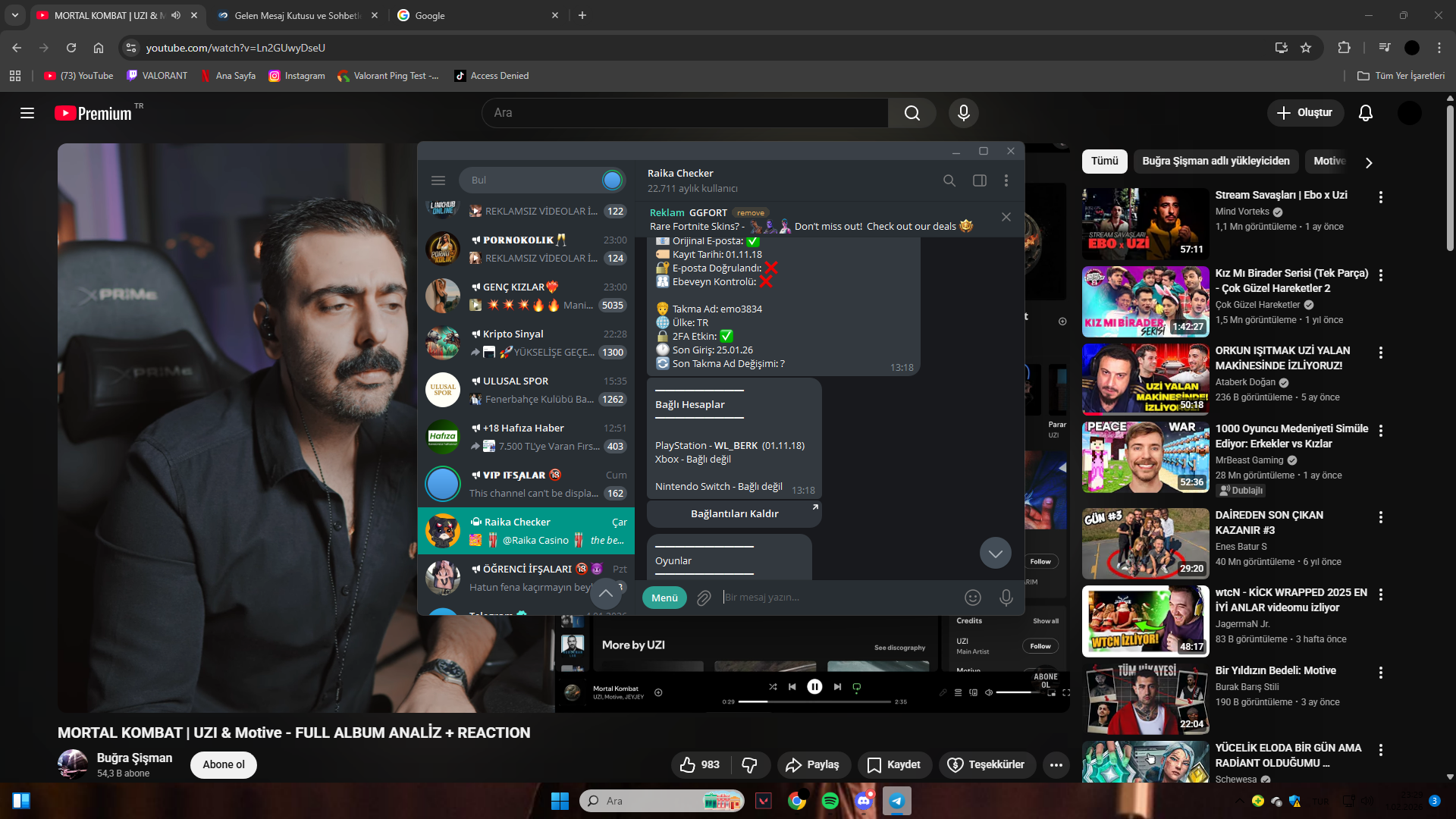Dismiss the GGFORT ad in Telegram
Image resolution: width=1456 pixels, height=819 pixels.
pos(1006,217)
